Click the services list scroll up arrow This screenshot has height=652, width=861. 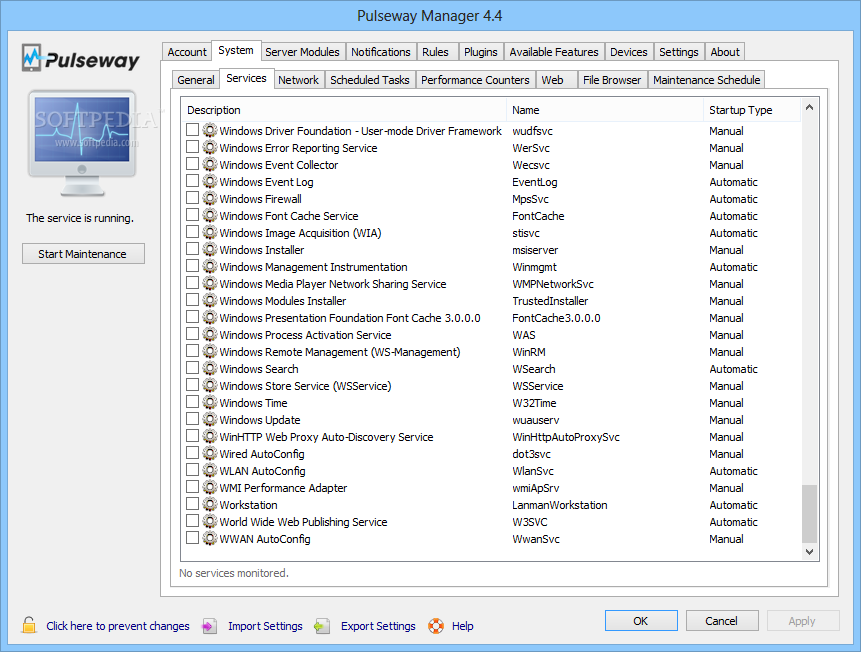[809, 108]
